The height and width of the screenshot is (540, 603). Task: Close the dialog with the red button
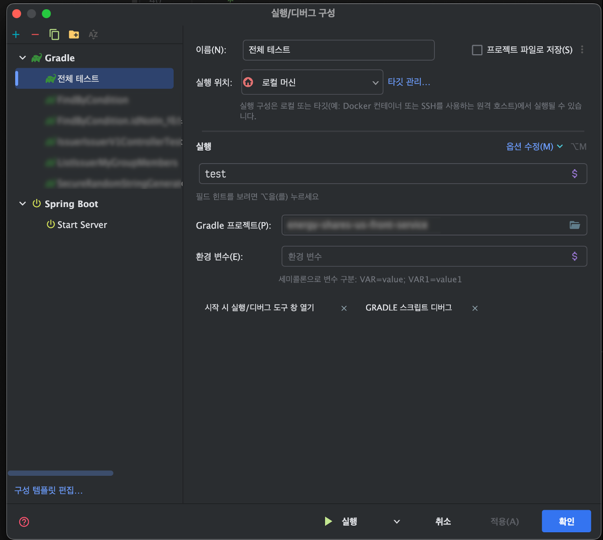pos(17,14)
